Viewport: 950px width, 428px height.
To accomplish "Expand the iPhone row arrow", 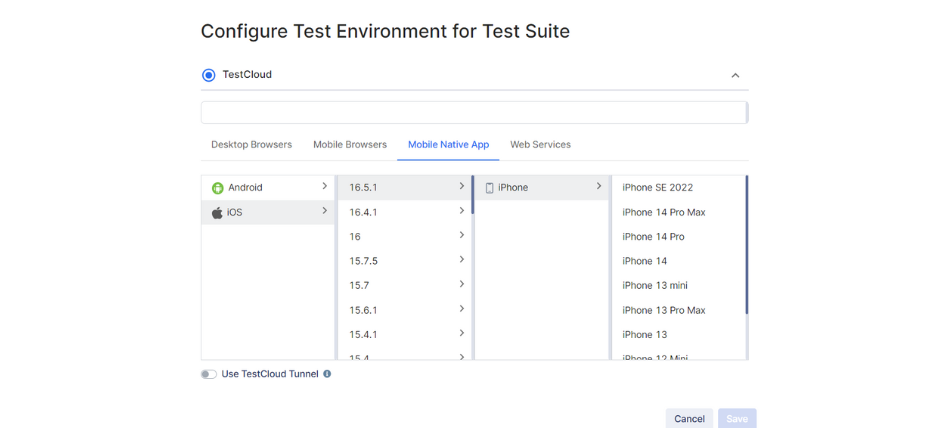I will pyautogui.click(x=599, y=186).
